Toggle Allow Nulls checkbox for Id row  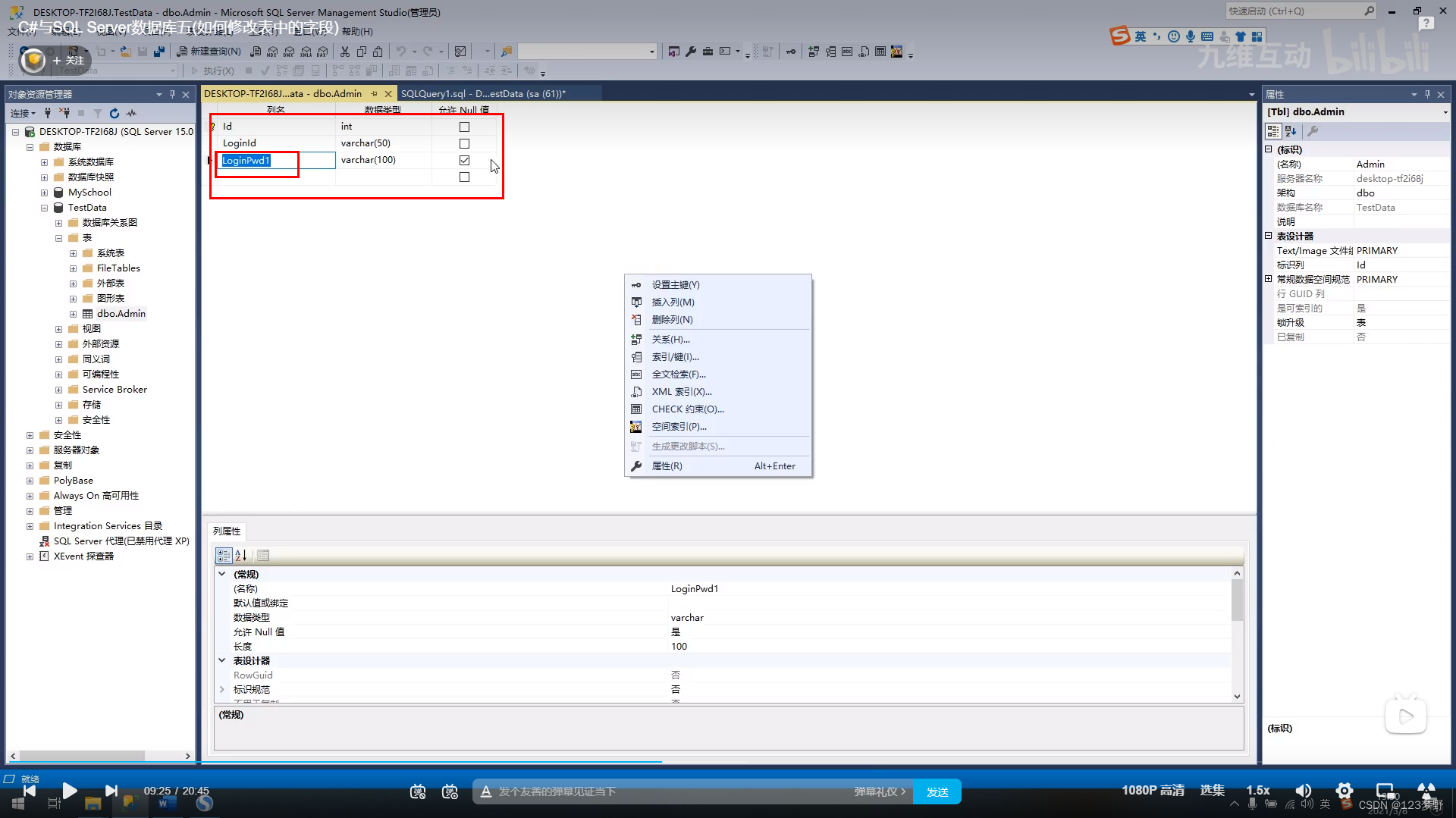(464, 127)
